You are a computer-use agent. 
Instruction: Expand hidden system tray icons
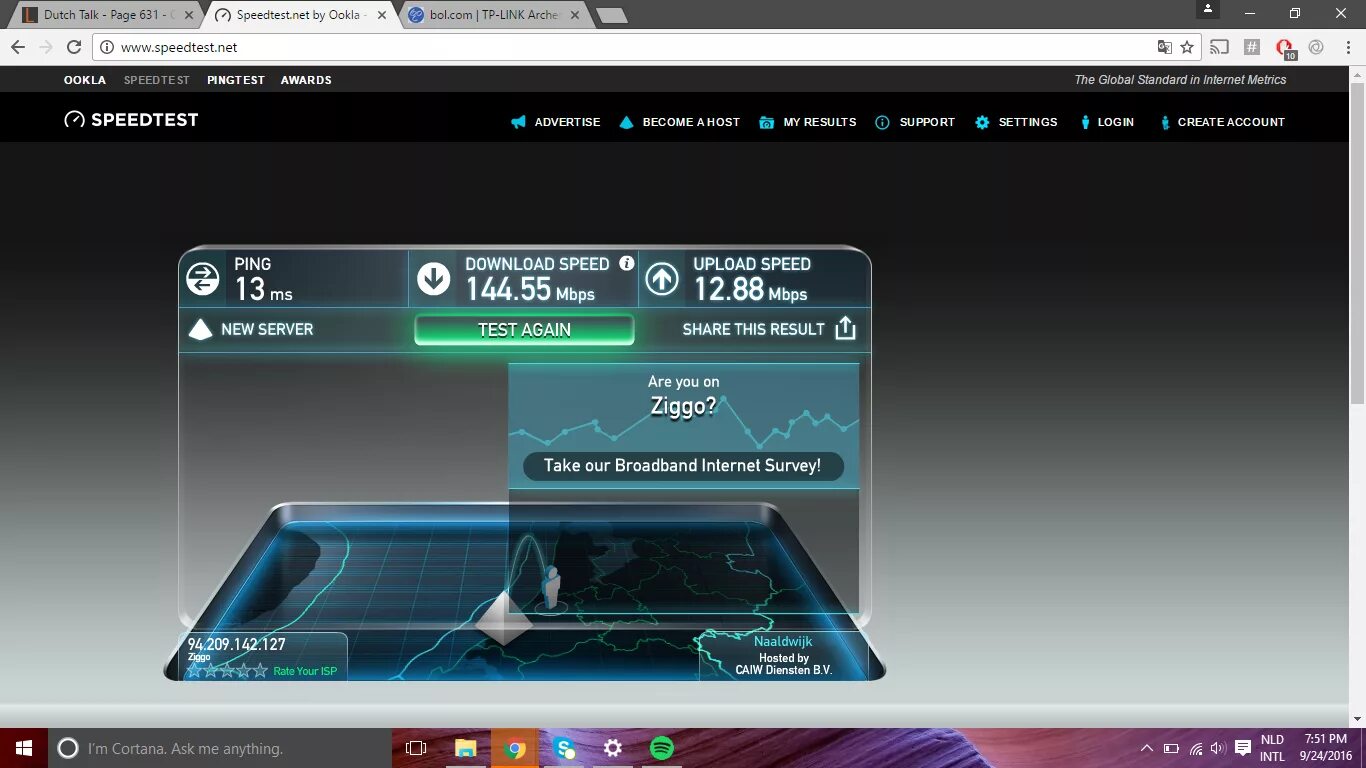pos(1147,748)
